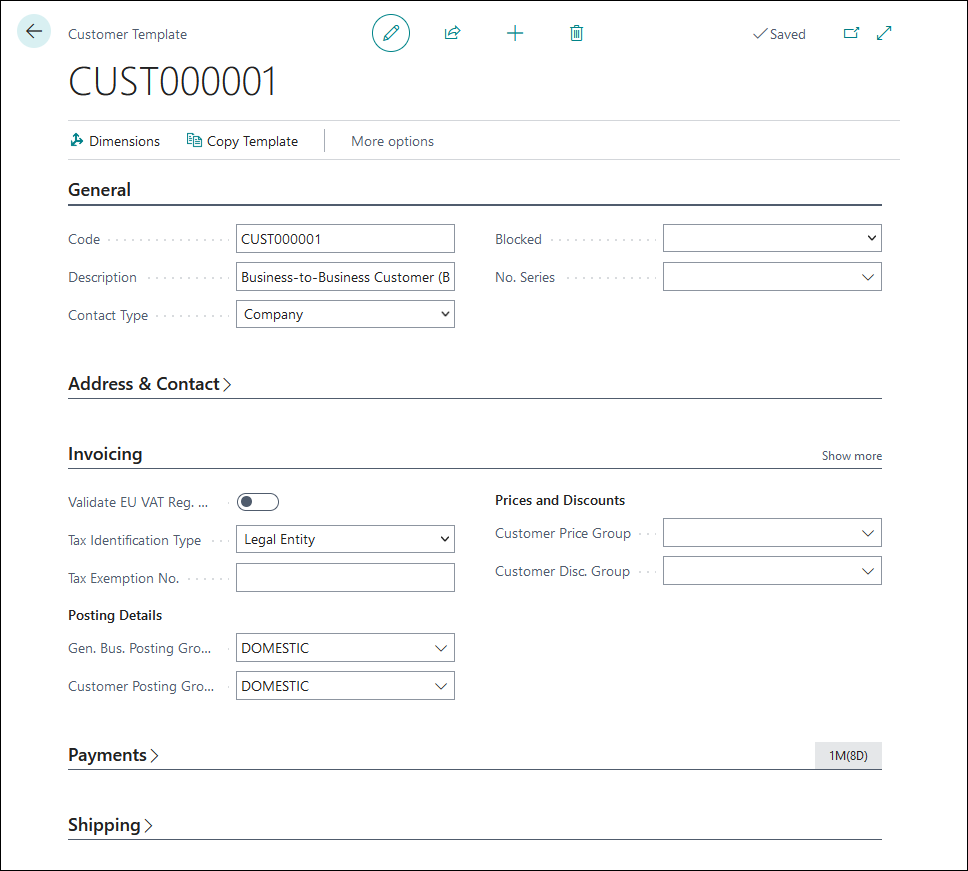Click the Posting Details heading
This screenshot has width=968, height=871.
coord(115,615)
